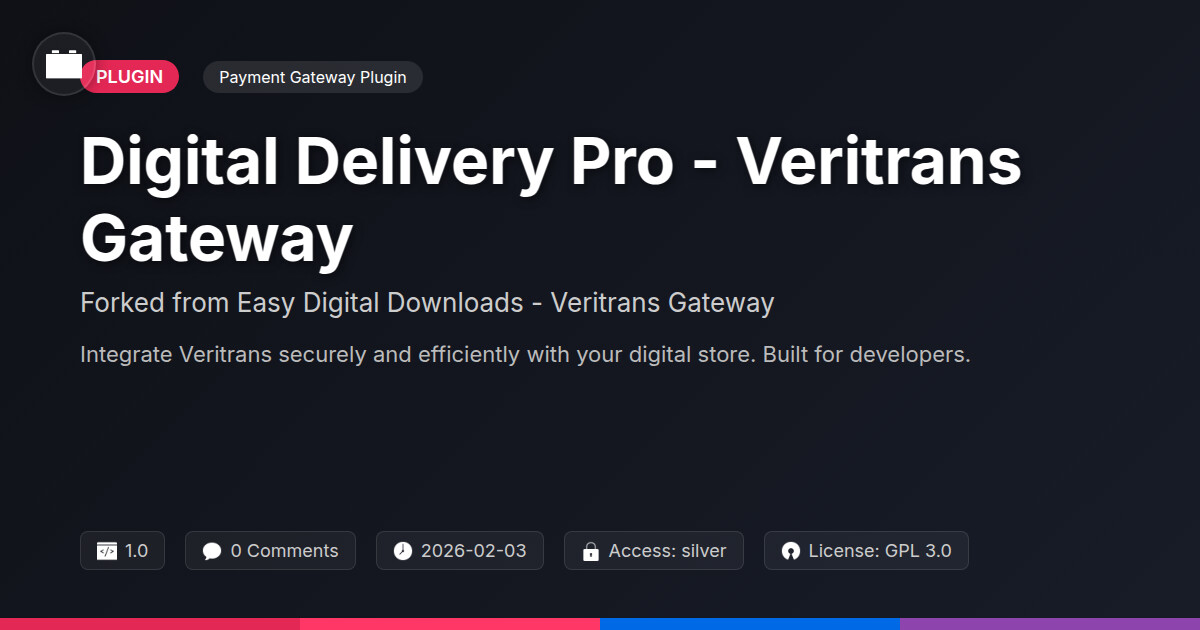Click the clock icon beside the date
Screen dimensions: 1200x630
[x=403, y=551]
